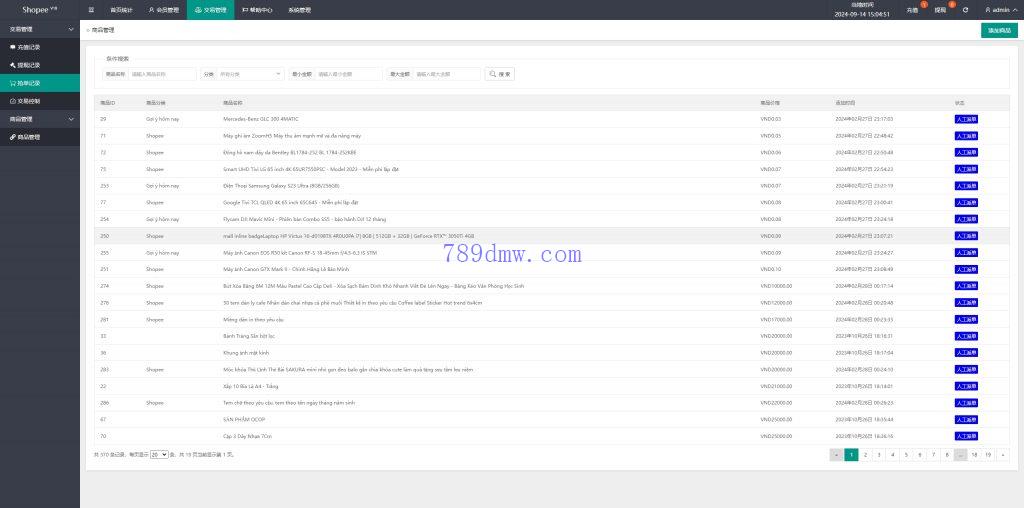Open the 提现 notification with badge
Image resolution: width=1024 pixels, height=508 pixels.
point(940,10)
